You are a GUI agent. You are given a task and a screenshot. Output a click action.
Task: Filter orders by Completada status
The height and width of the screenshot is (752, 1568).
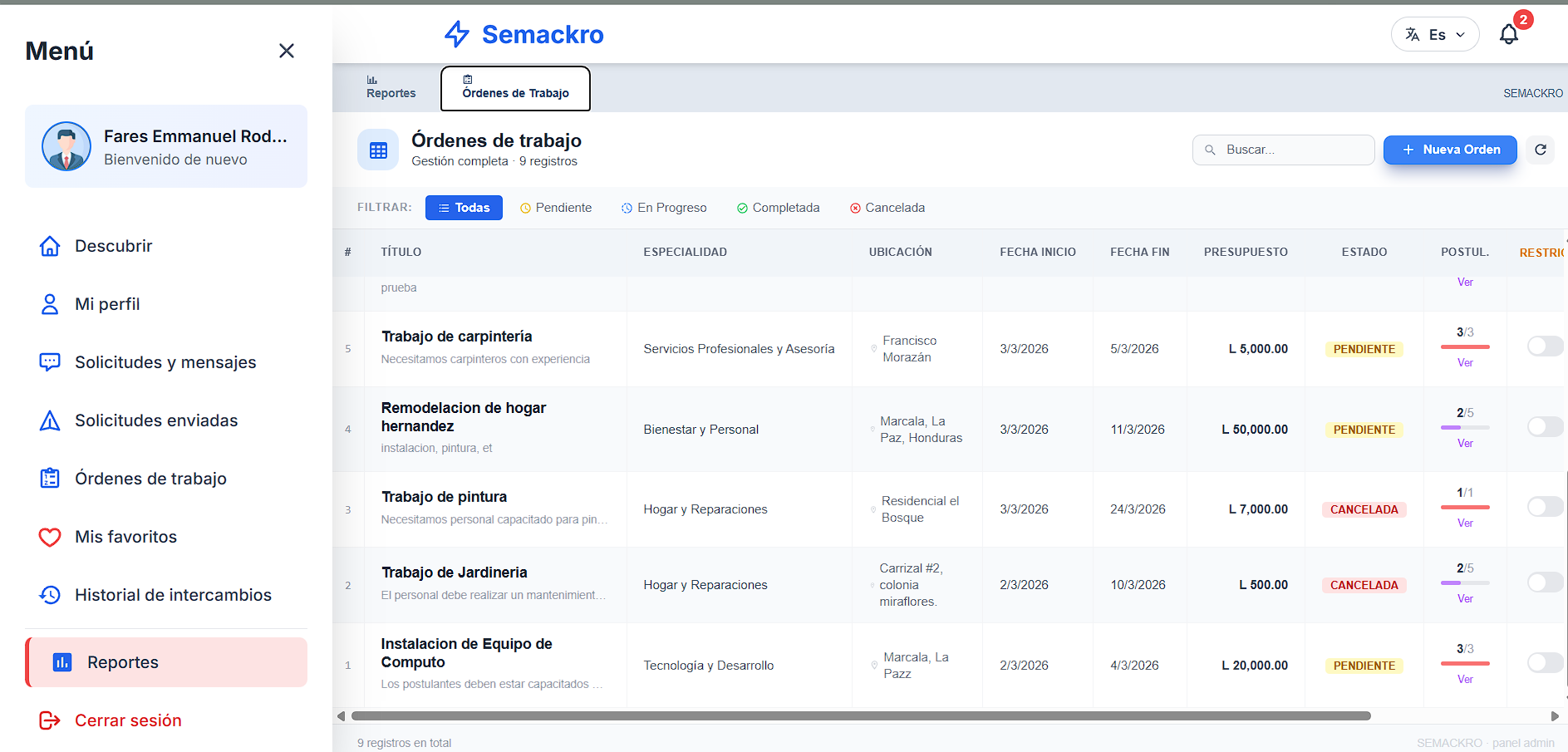point(778,208)
